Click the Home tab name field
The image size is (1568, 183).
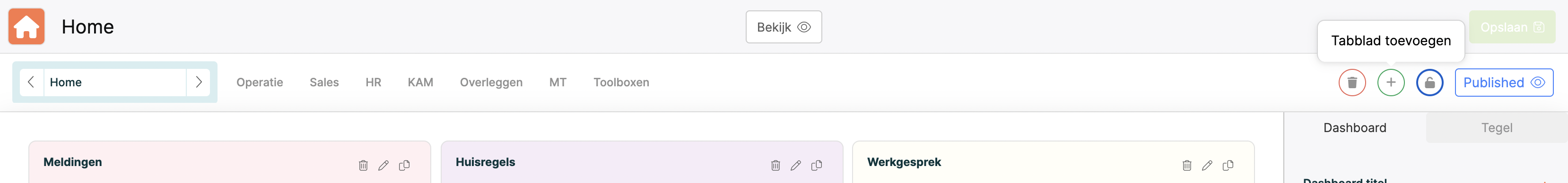[115, 82]
